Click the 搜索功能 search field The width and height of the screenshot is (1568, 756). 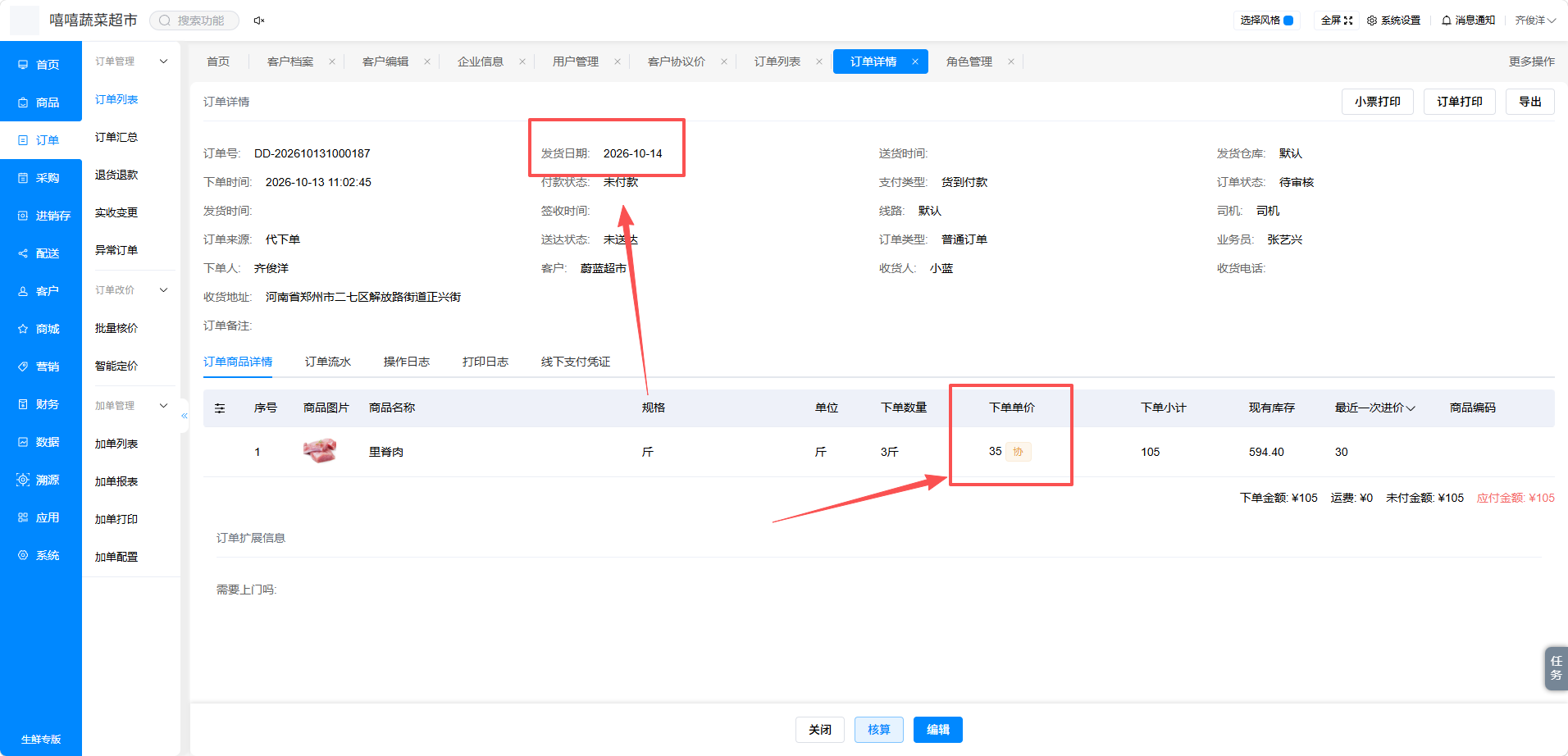coord(194,20)
